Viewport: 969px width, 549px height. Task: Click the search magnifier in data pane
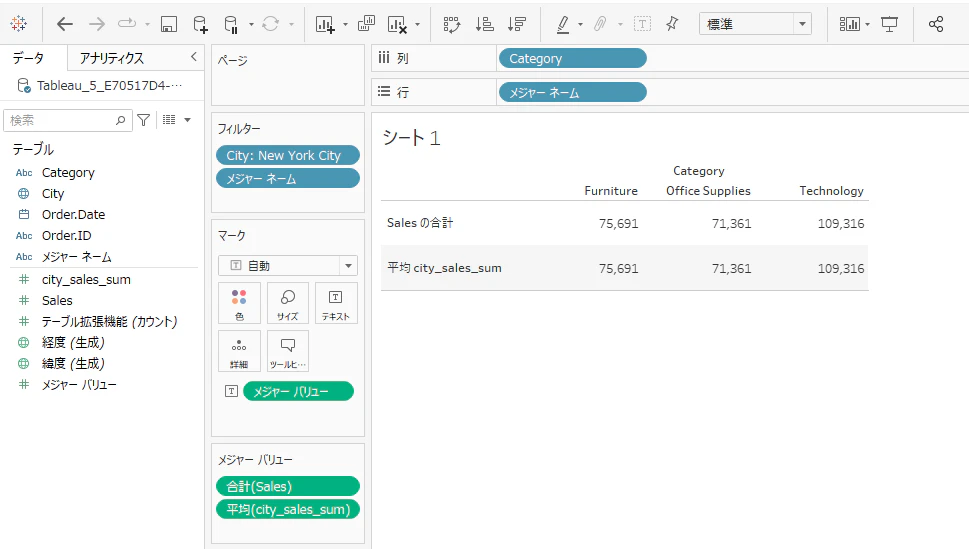click(x=121, y=120)
